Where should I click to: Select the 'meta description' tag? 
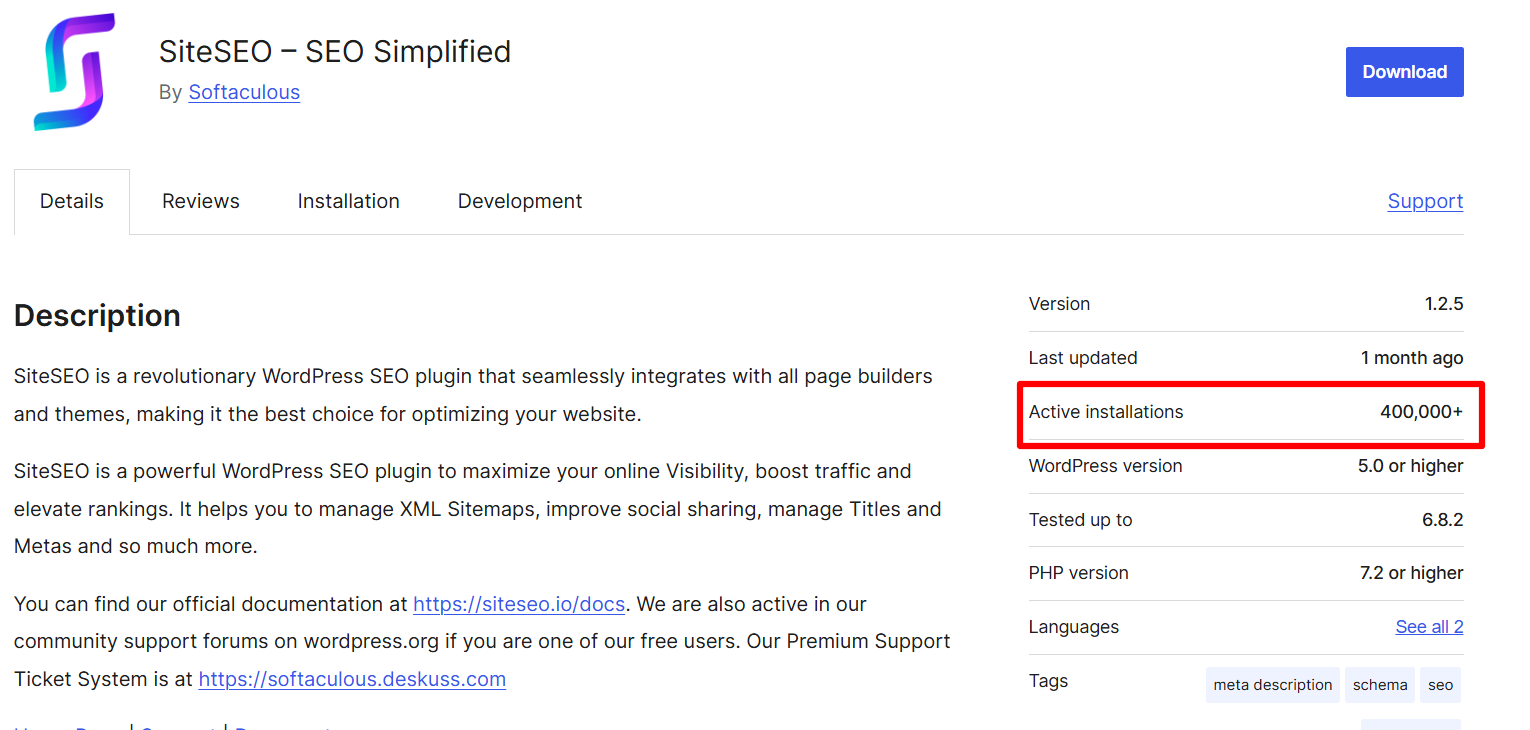click(1272, 685)
